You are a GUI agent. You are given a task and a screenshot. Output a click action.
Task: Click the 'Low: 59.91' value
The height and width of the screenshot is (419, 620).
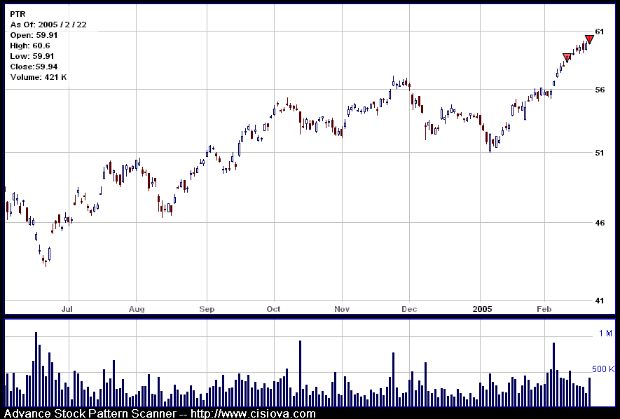32,56
